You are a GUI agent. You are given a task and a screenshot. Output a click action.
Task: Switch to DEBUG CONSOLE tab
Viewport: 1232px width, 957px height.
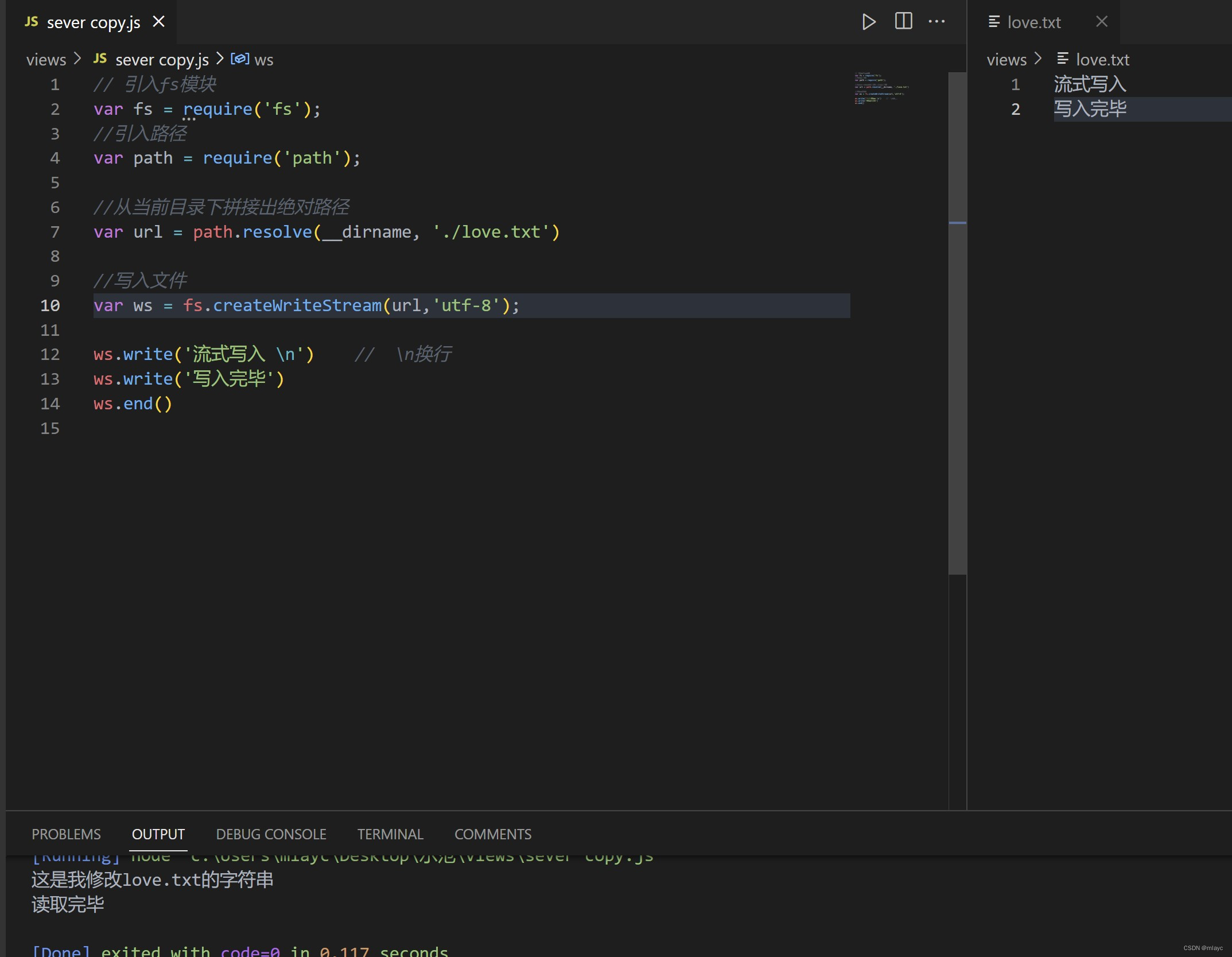(x=271, y=834)
